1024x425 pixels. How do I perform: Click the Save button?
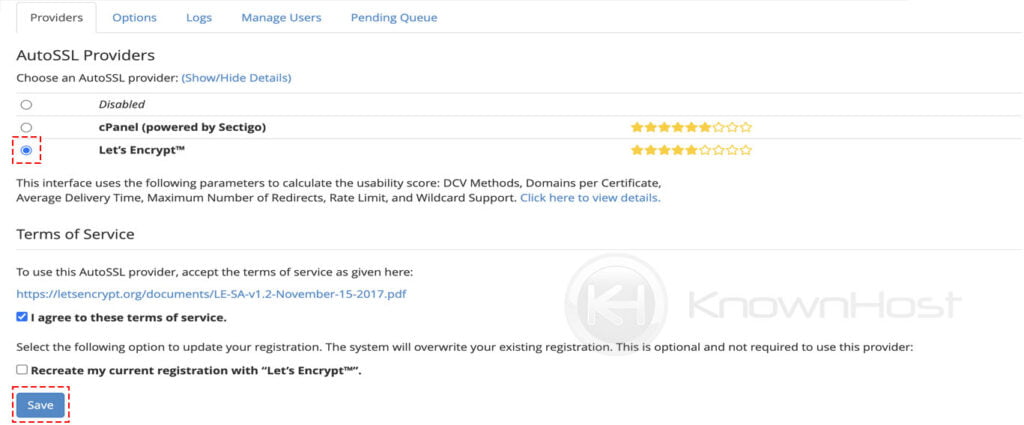coord(40,405)
